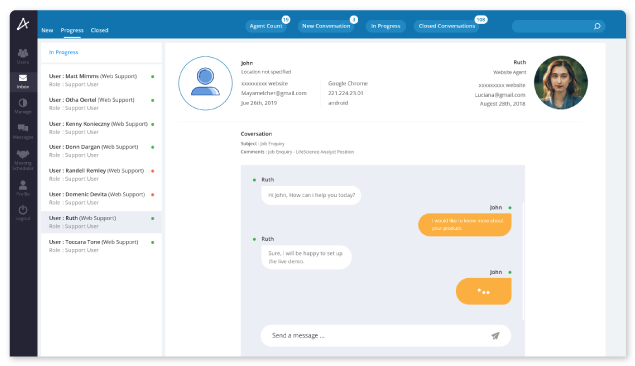
Task: Switch to the New tab
Action: [x=47, y=30]
